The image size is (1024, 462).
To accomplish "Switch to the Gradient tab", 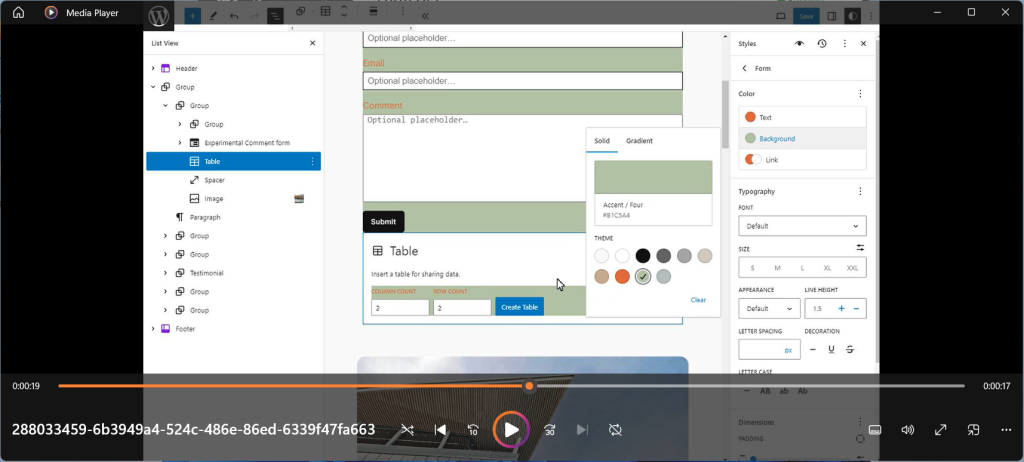I will 639,141.
